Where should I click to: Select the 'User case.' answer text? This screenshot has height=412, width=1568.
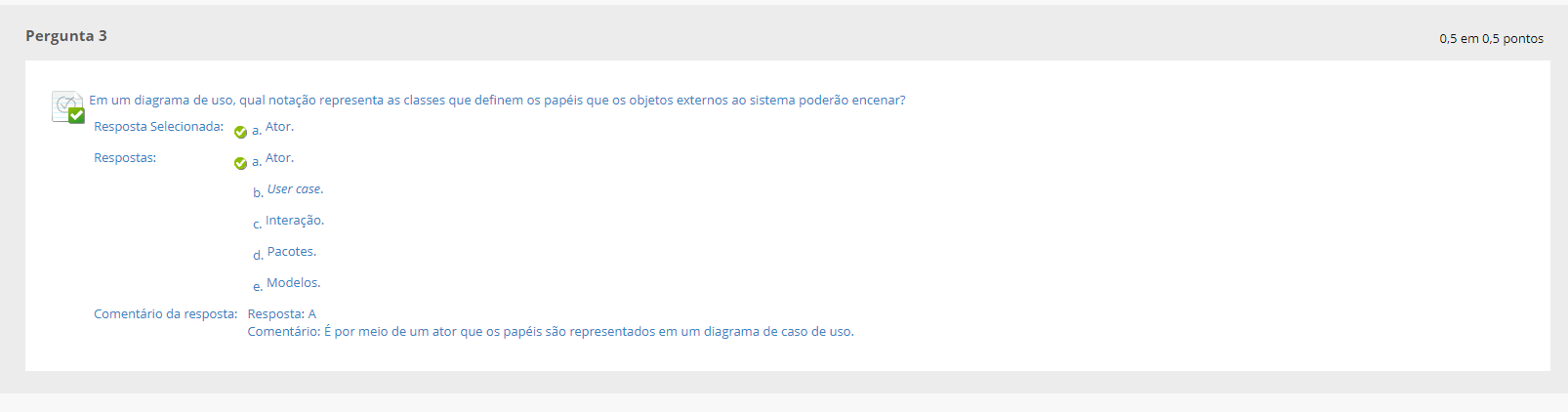[x=295, y=189]
